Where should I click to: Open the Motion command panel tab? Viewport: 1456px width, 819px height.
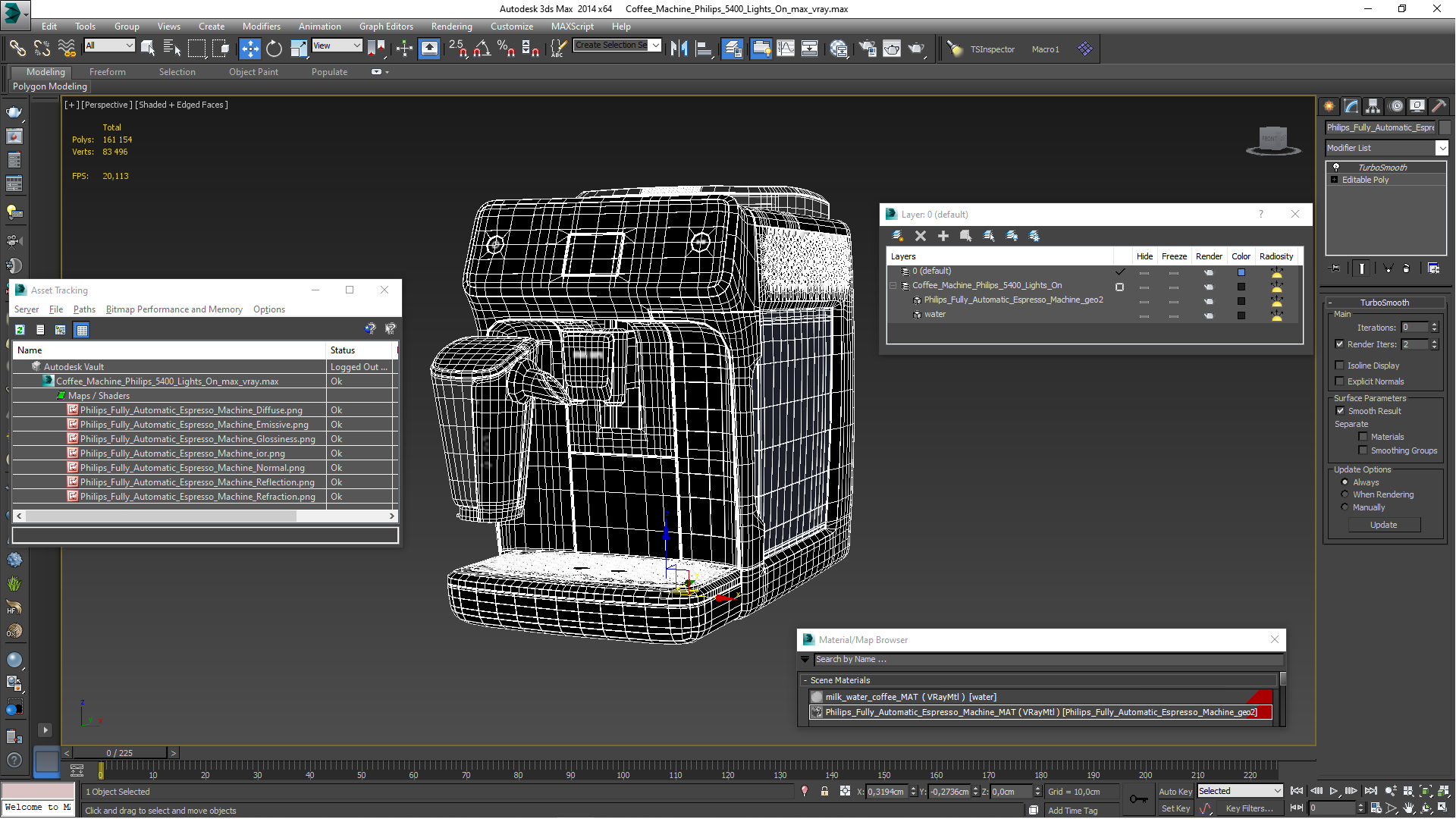(1396, 106)
